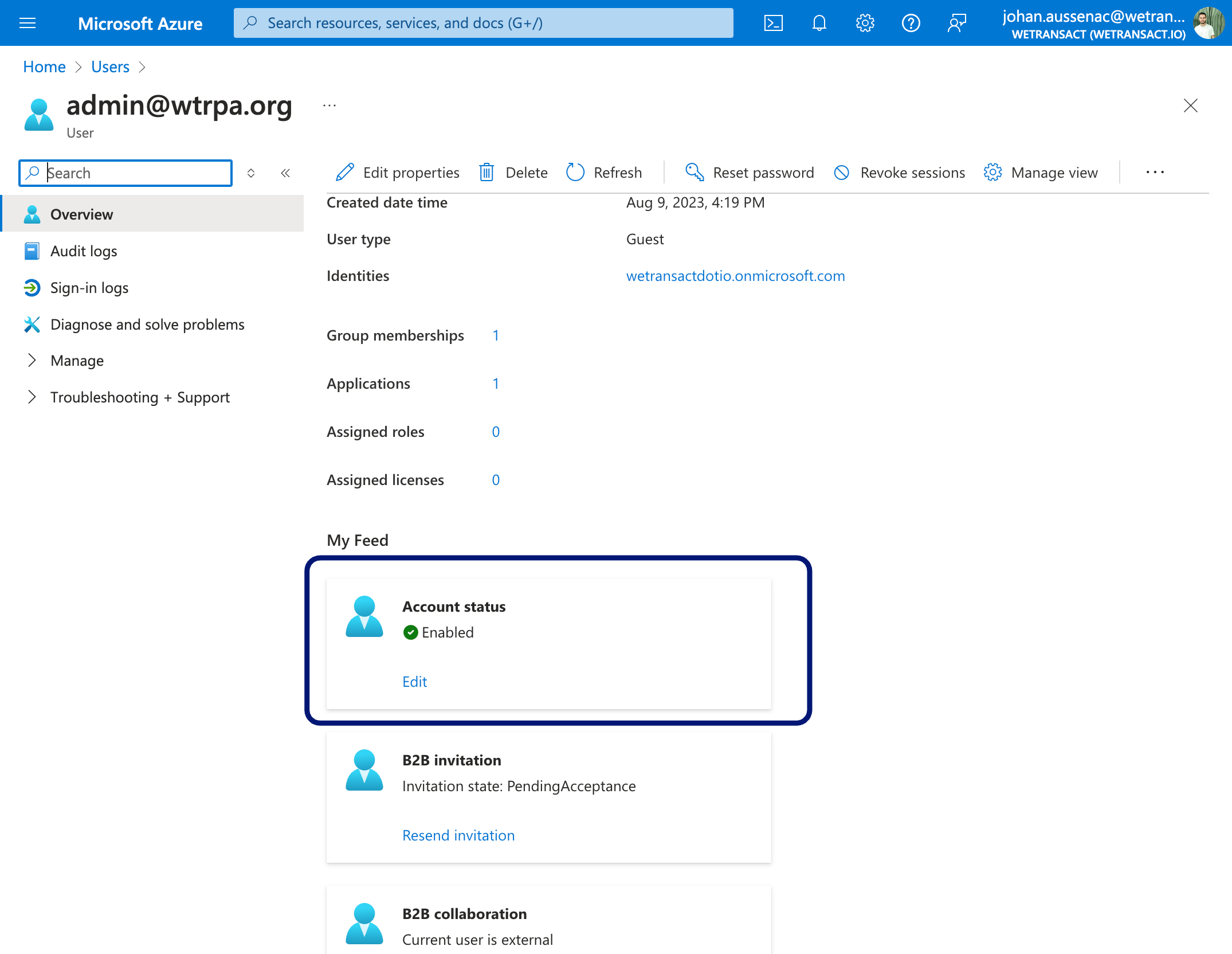Click Revoke sessions
The image size is (1232, 954).
point(900,173)
